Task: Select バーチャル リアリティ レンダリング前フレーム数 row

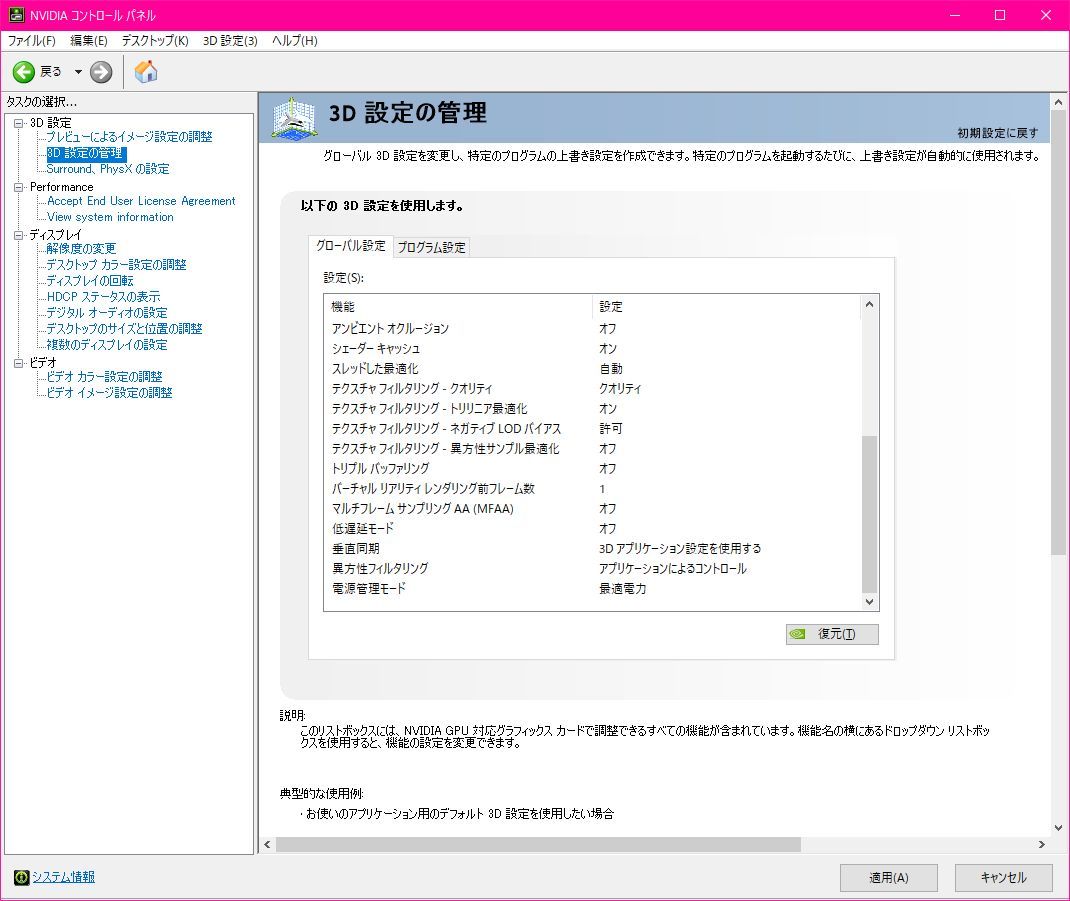Action: pyautogui.click(x=592, y=489)
